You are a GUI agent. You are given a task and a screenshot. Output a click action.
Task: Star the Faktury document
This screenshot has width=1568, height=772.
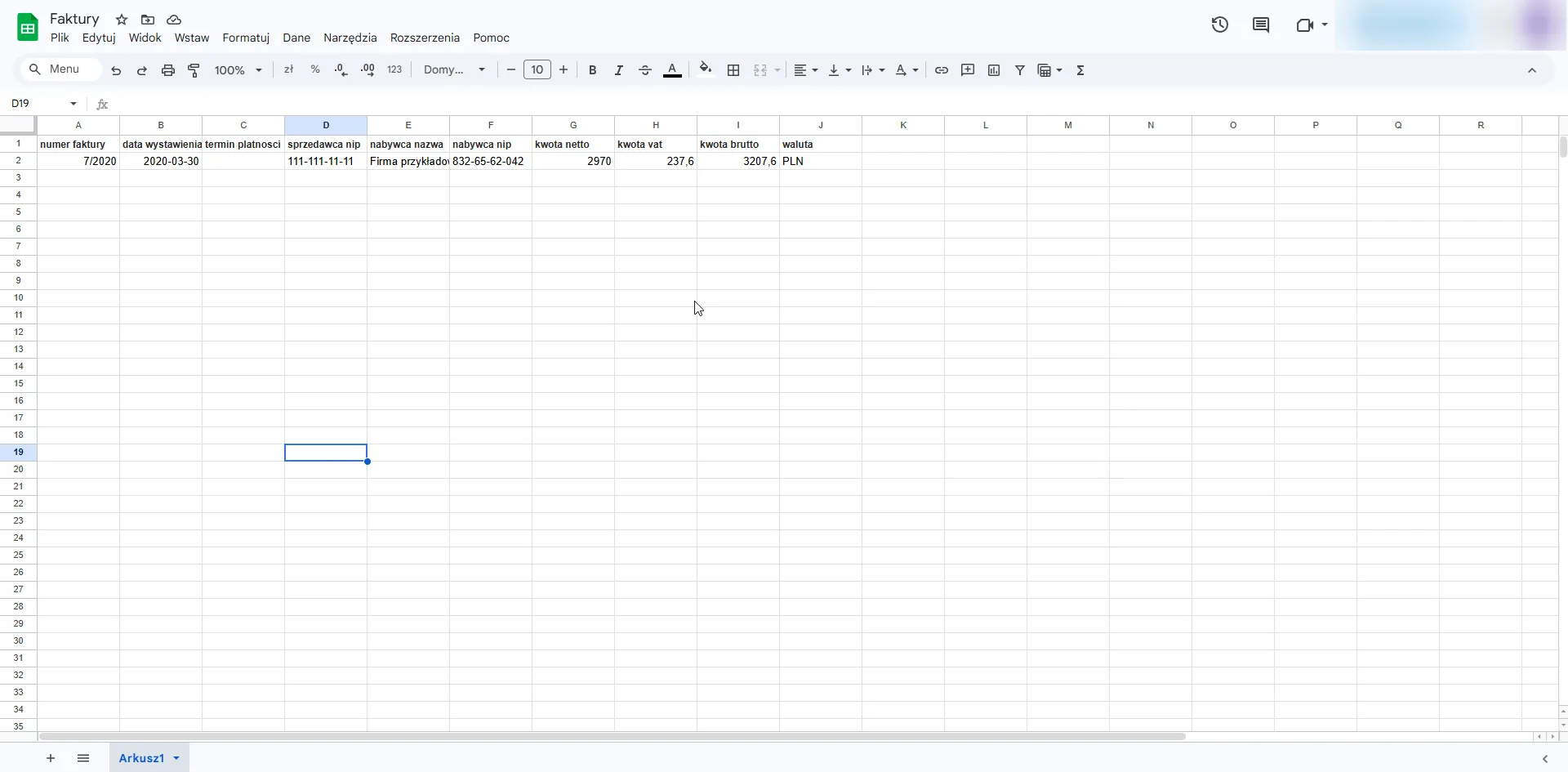[x=122, y=19]
